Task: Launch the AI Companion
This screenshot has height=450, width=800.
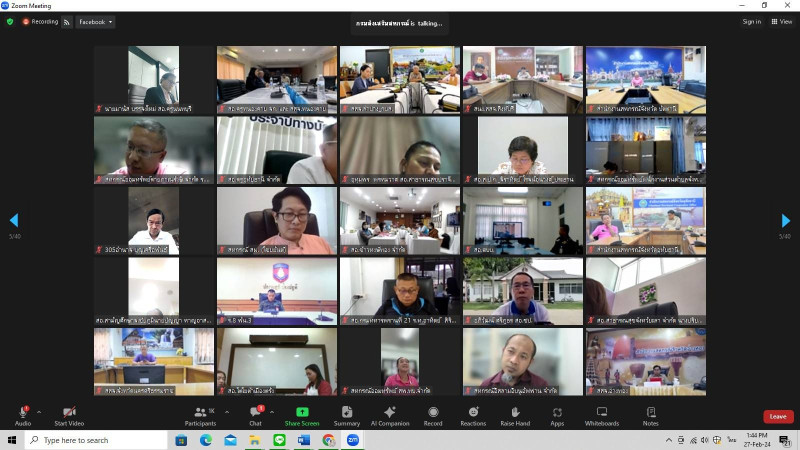Action: tap(390, 415)
